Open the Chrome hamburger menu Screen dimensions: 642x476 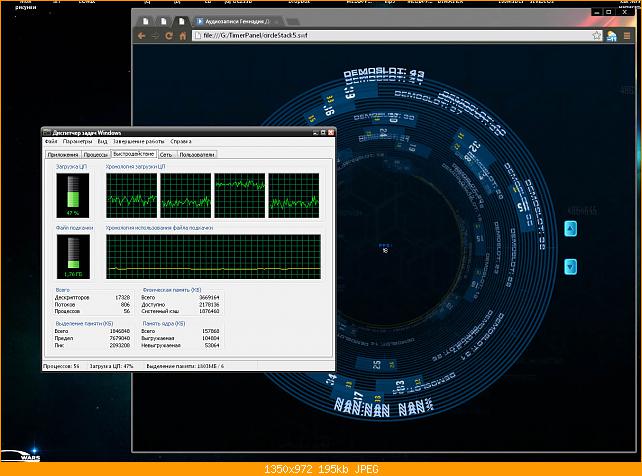(x=627, y=36)
